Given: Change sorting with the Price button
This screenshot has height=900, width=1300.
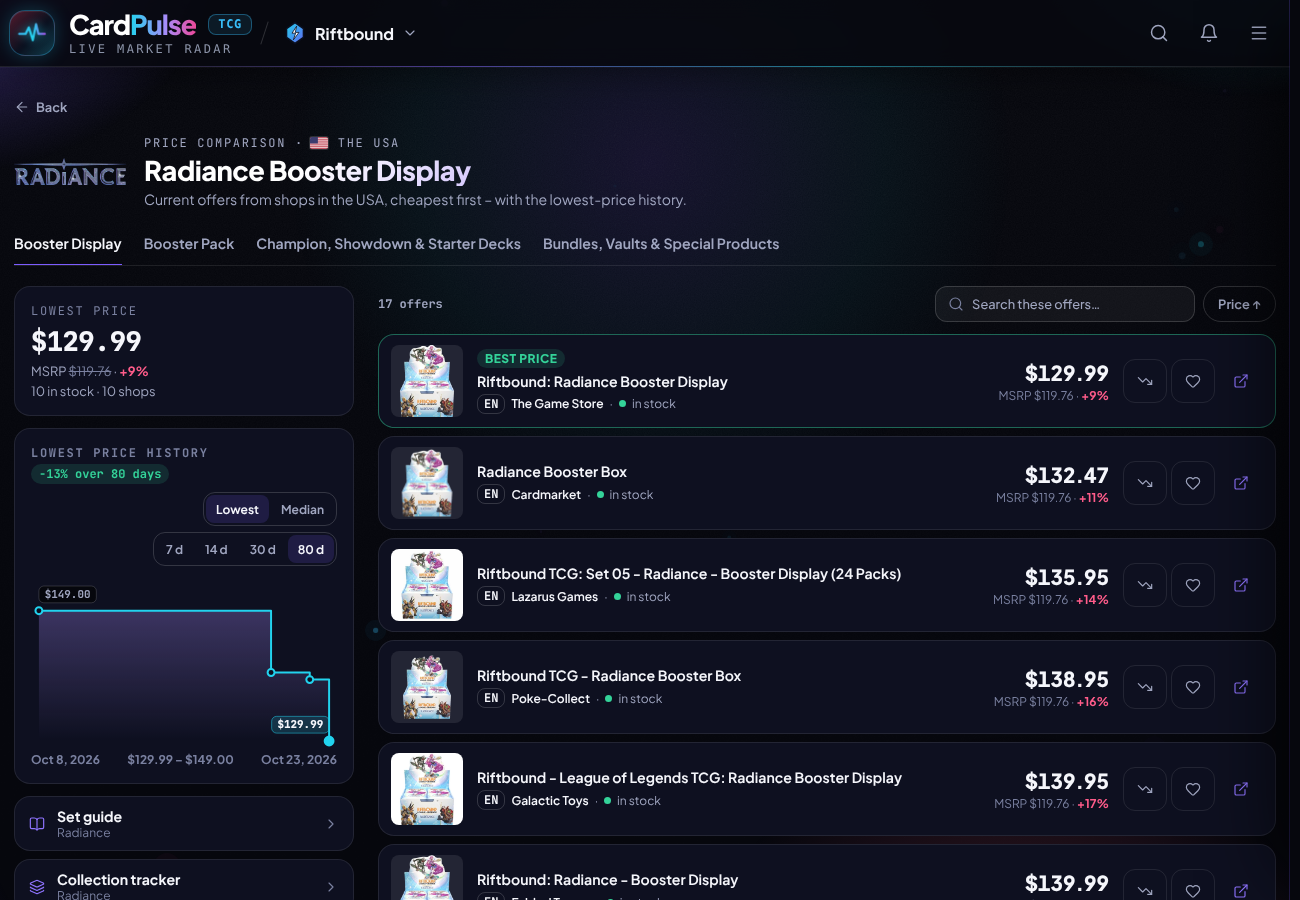Looking at the screenshot, I should (1239, 304).
